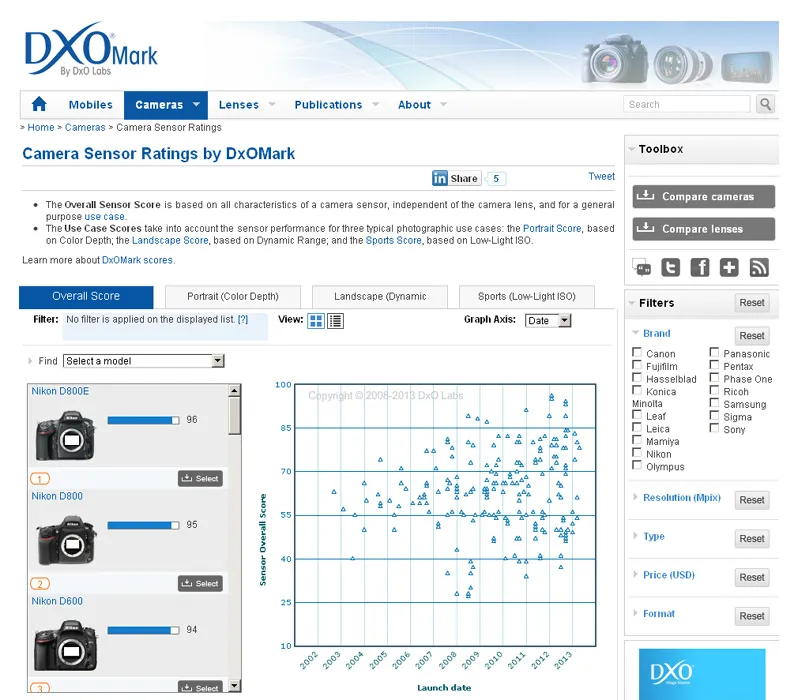Check the Sony brand filter
Viewport: 800px width, 700px height.
coord(714,428)
